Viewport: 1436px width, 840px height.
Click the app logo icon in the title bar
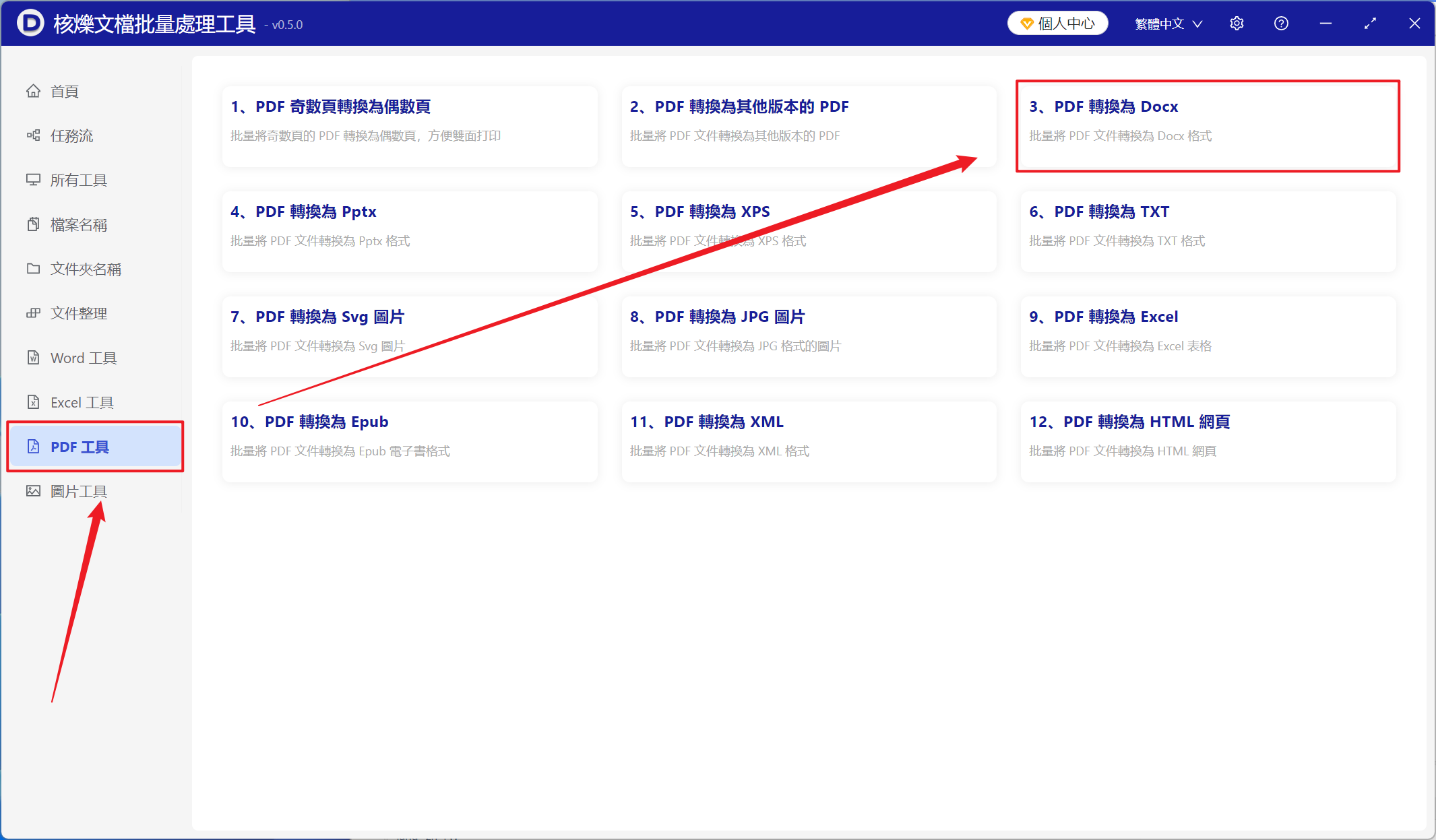pos(30,24)
